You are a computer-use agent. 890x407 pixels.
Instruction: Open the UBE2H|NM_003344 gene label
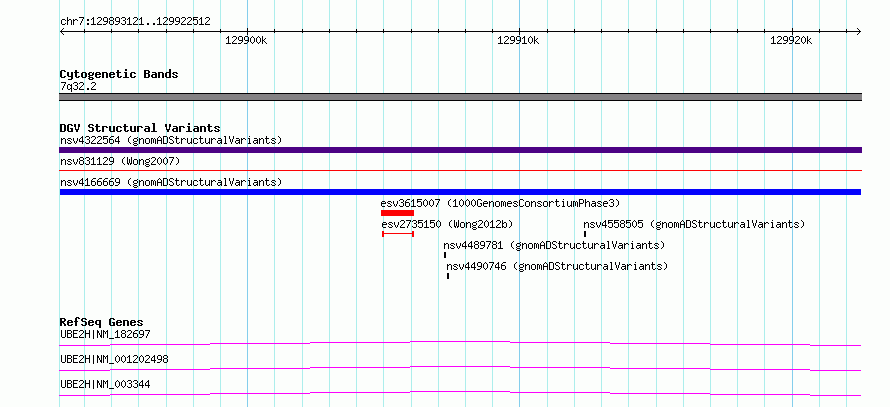pyautogui.click(x=105, y=385)
